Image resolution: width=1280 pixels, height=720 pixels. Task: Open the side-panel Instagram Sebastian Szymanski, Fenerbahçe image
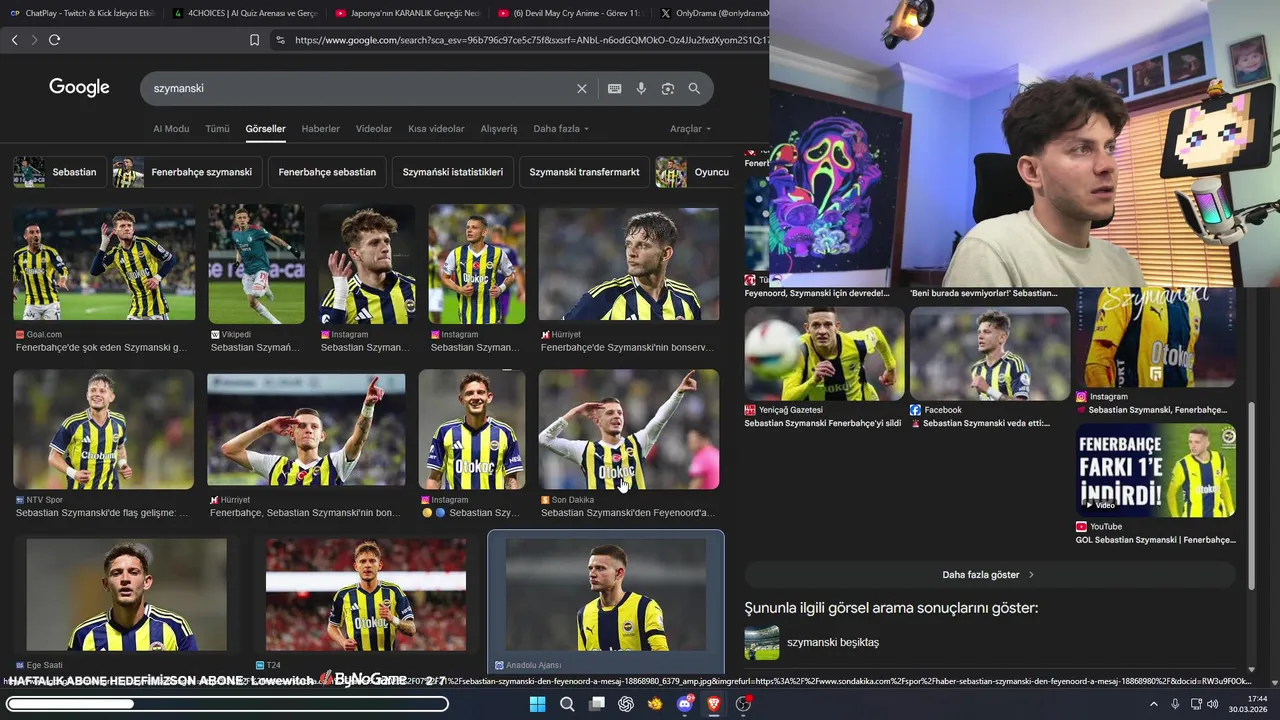(x=1156, y=337)
